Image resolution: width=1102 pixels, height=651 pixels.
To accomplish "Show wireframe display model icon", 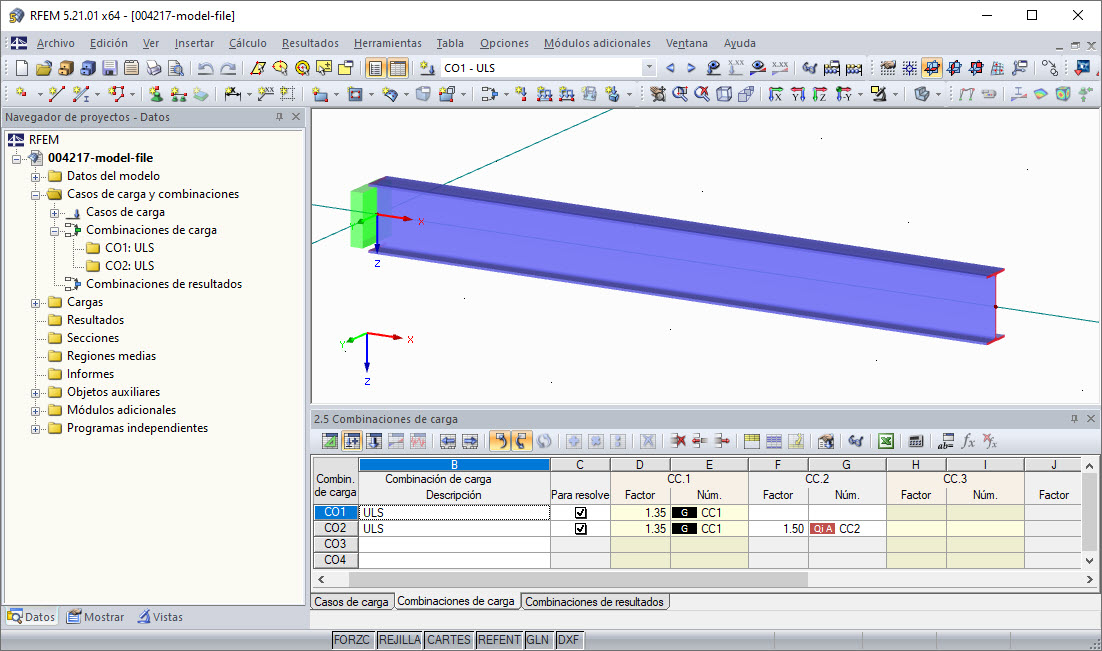I will click(724, 94).
